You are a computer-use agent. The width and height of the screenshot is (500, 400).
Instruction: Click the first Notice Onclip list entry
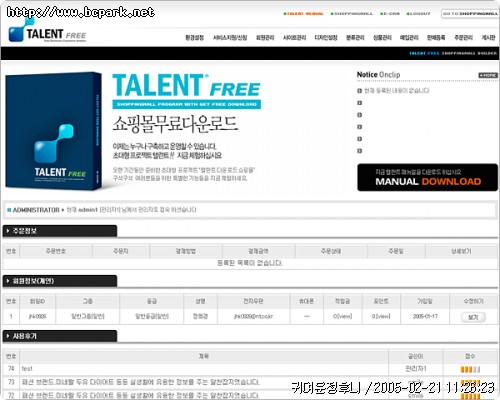tap(396, 90)
